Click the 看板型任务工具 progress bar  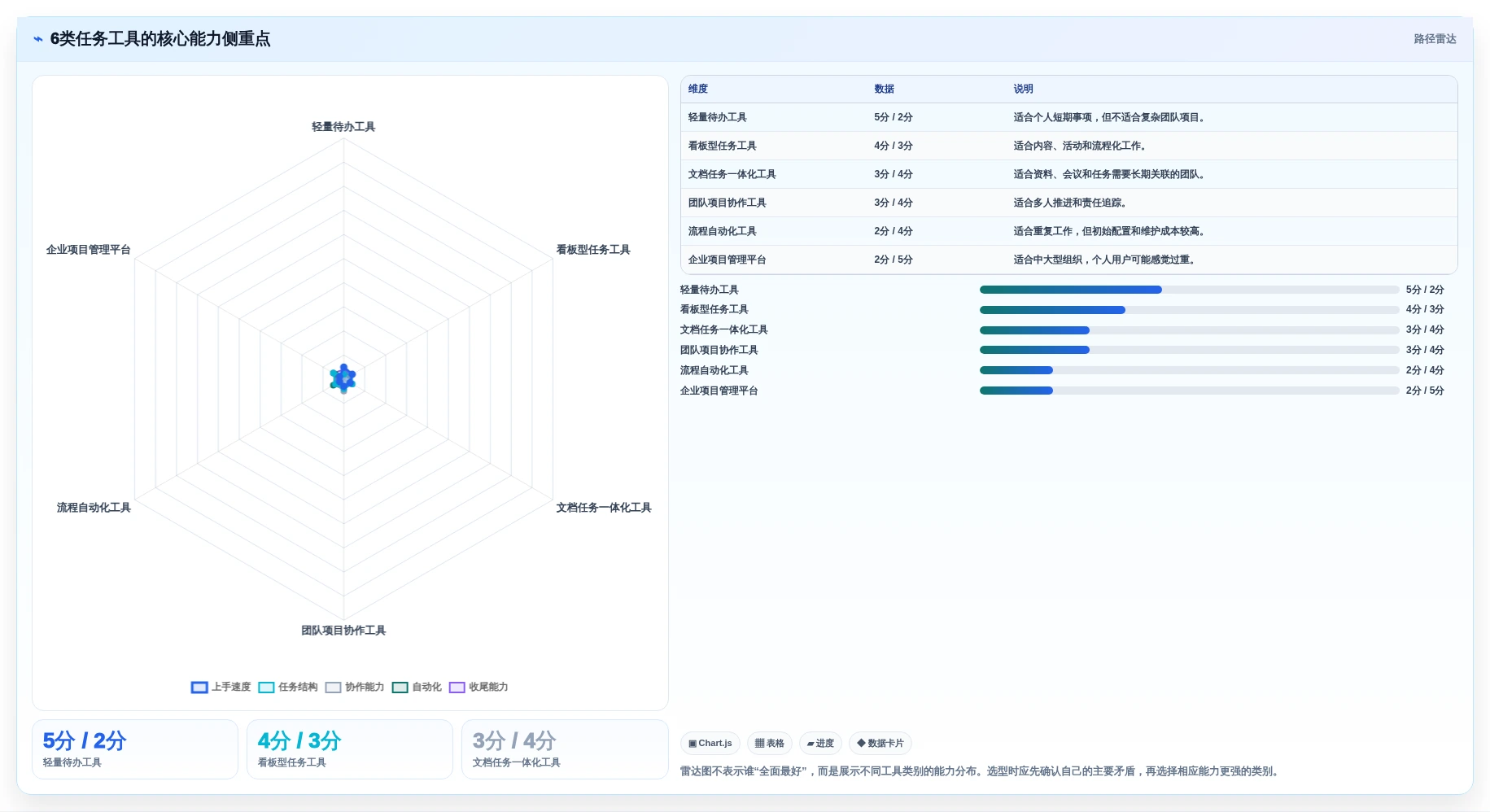pyautogui.click(x=1190, y=310)
